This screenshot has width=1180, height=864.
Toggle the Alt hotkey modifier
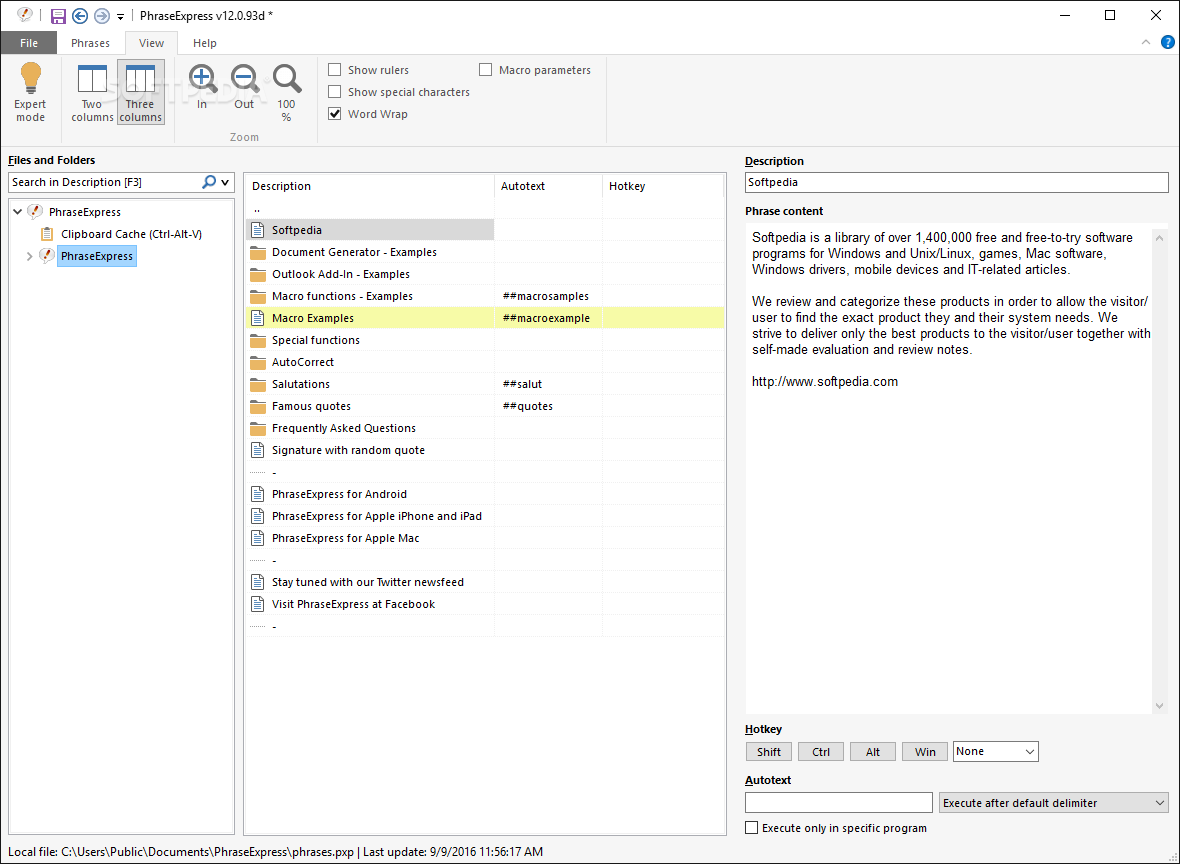tap(872, 752)
